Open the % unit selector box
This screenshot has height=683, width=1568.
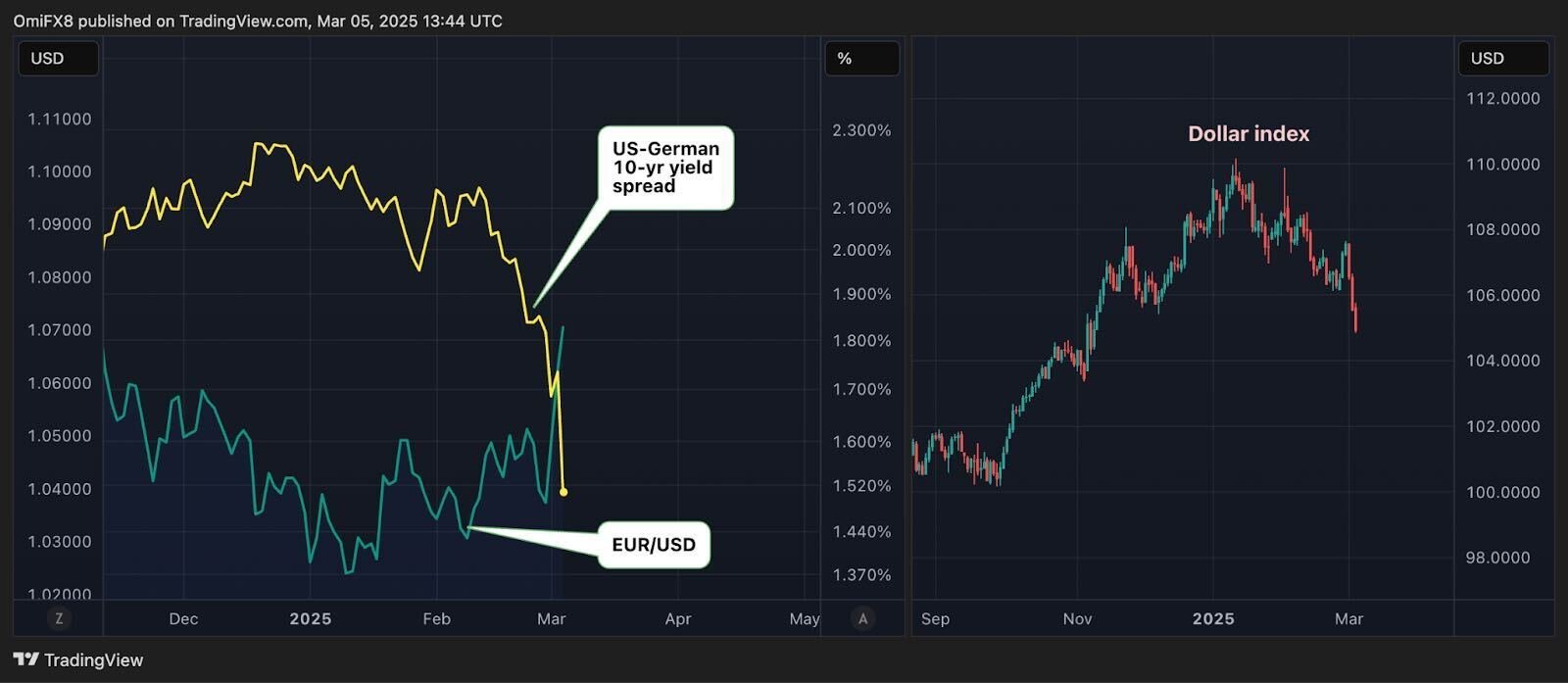coord(861,59)
